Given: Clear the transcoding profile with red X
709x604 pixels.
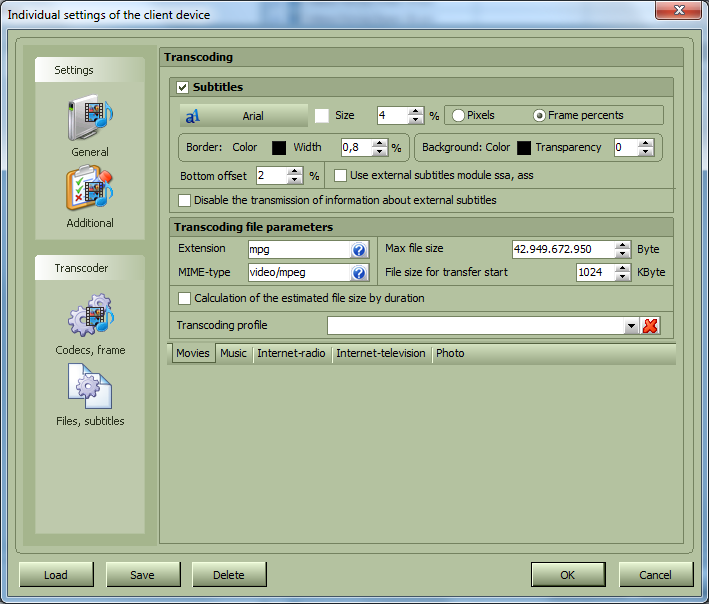Looking at the screenshot, I should tap(650, 326).
